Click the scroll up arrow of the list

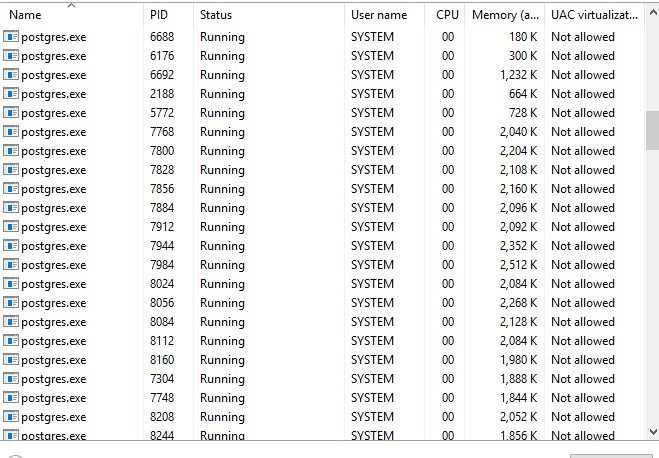(653, 13)
